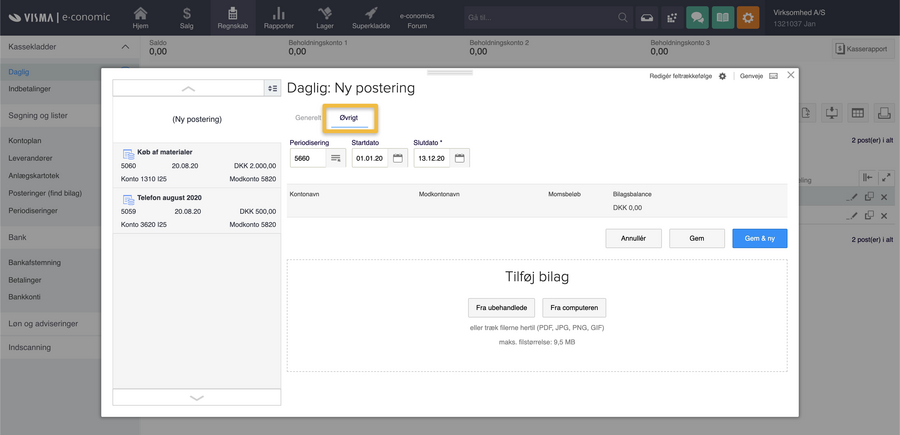Click the Genveje keyboard icon
Viewport: 900px width, 435px height.
773,76
